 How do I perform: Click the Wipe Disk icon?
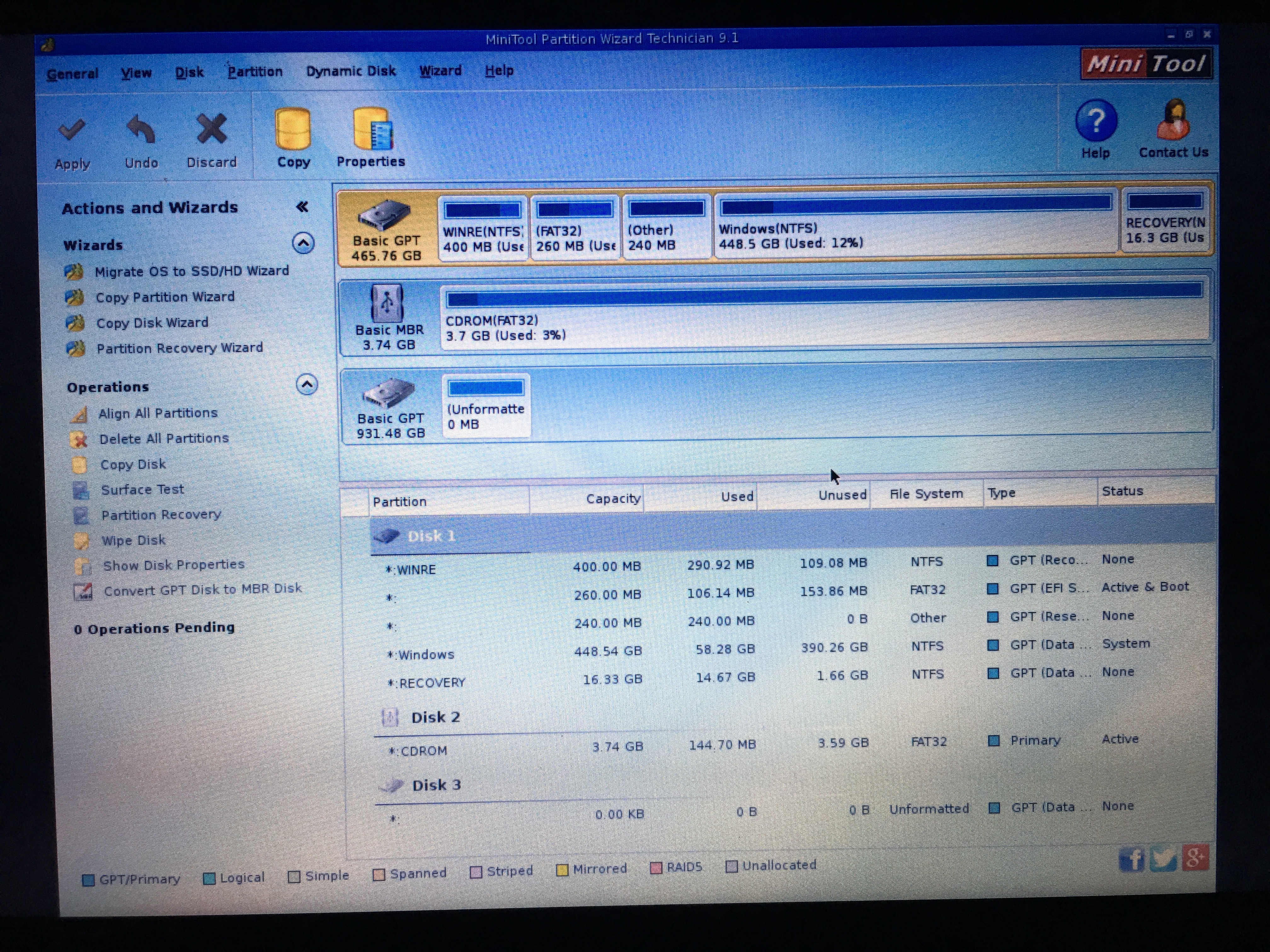82,541
